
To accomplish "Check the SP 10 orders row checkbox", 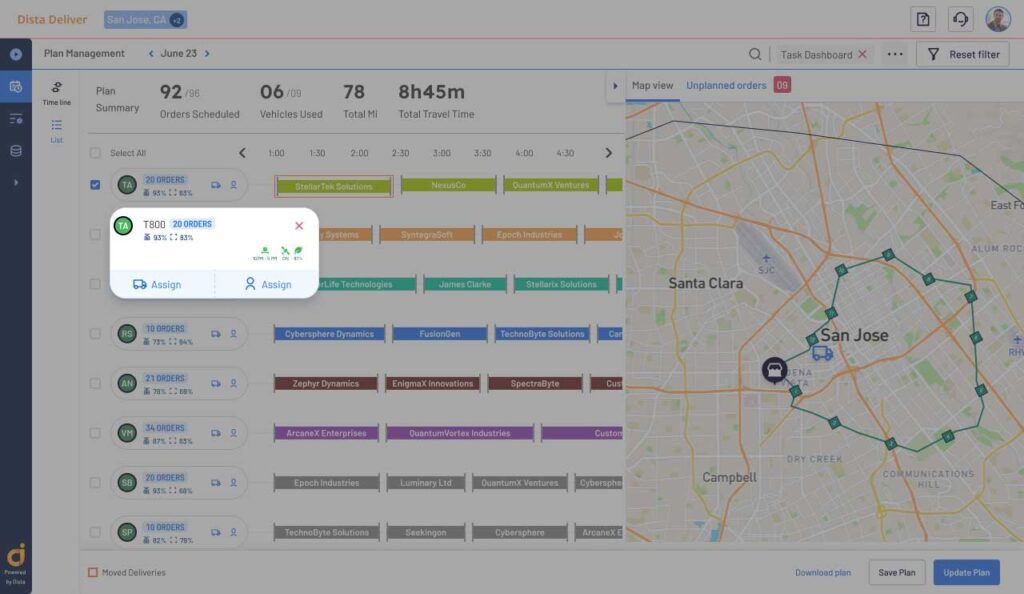I will pos(95,532).
